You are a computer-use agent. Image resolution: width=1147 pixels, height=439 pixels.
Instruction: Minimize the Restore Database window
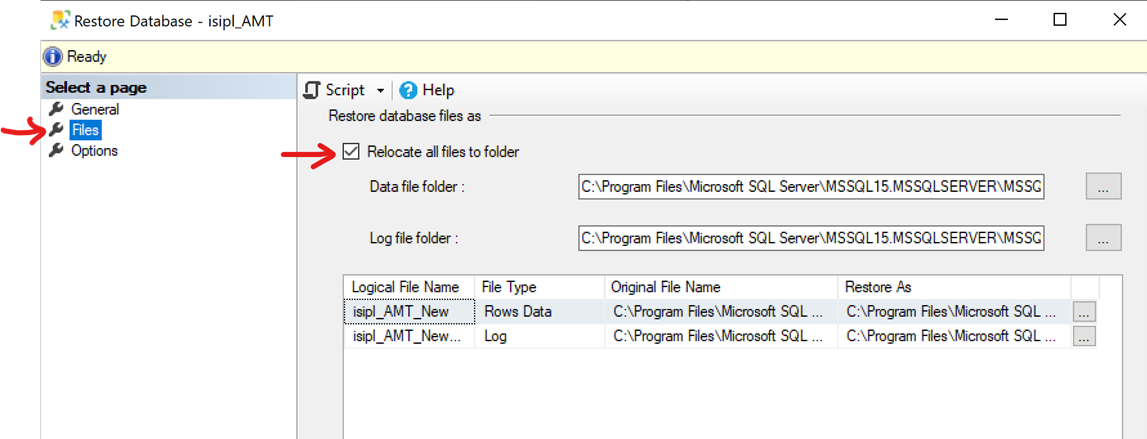point(1001,20)
